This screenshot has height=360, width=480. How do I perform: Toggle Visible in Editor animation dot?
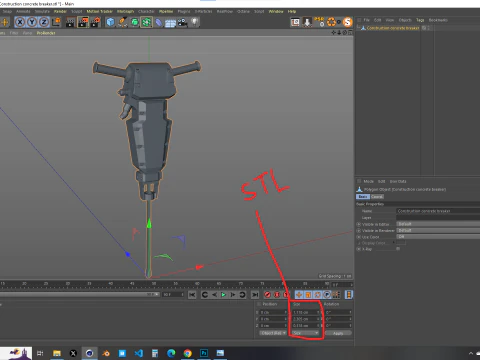click(x=359, y=224)
